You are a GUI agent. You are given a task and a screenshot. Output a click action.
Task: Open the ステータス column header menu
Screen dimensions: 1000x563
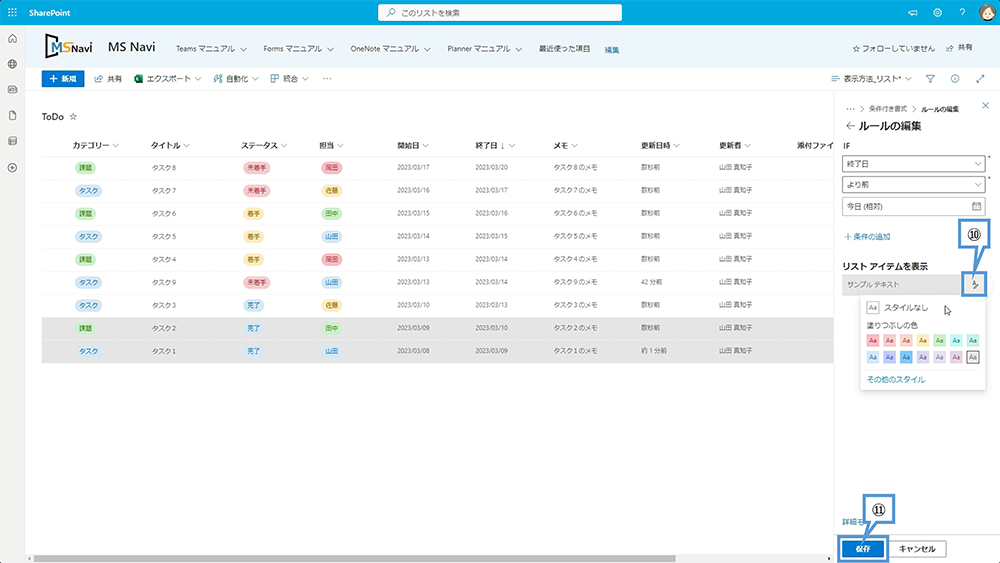(x=264, y=145)
